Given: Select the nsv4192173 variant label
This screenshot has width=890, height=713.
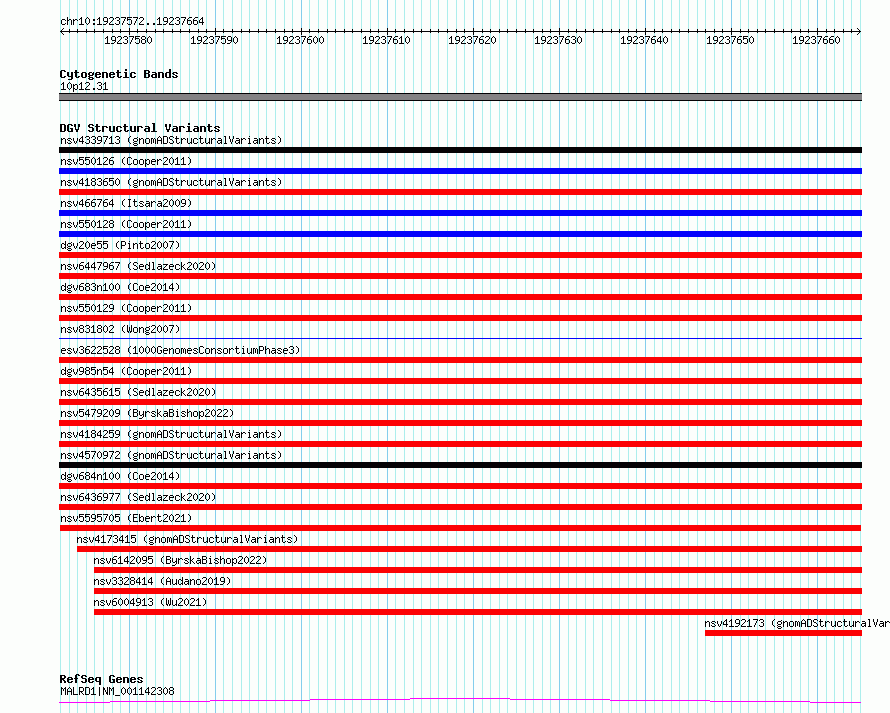Looking at the screenshot, I should coord(797,623).
